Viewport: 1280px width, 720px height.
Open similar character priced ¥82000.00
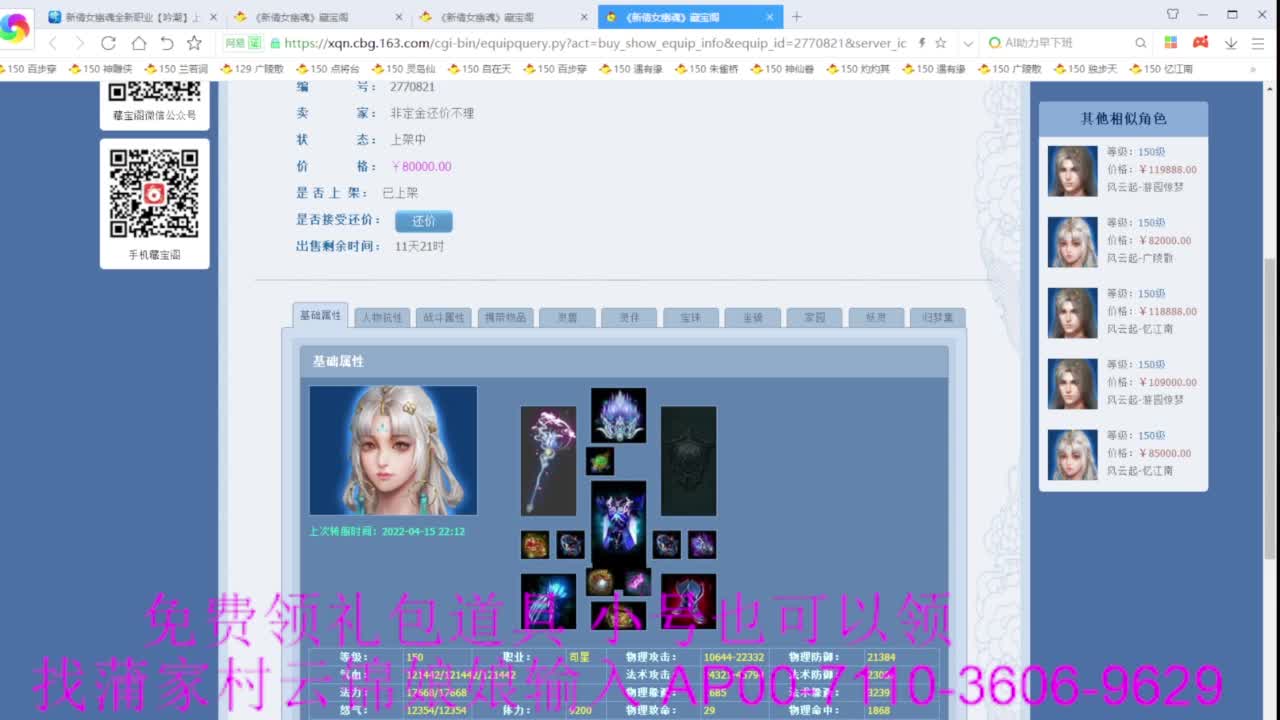point(1123,241)
